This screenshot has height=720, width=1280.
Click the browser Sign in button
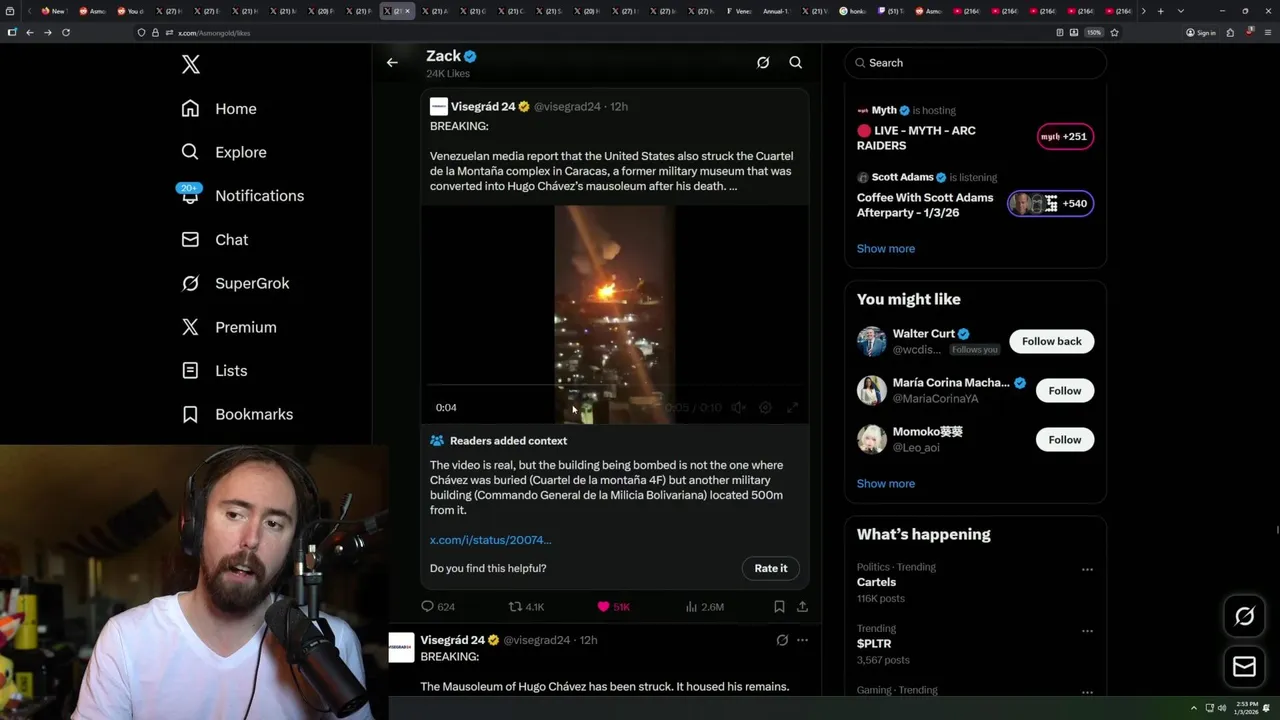pyautogui.click(x=1201, y=32)
